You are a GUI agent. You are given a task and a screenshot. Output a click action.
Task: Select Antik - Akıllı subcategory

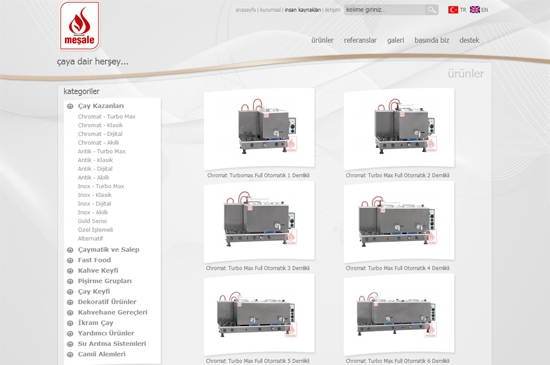point(94,177)
